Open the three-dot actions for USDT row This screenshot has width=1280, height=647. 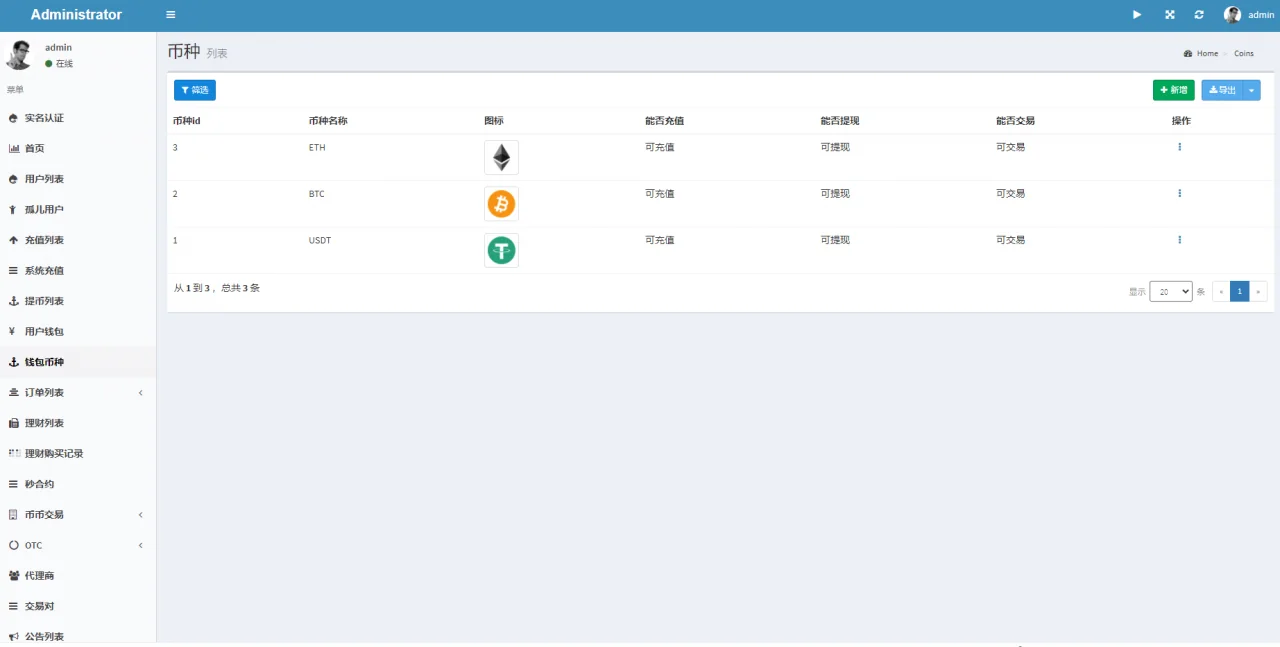click(x=1179, y=240)
